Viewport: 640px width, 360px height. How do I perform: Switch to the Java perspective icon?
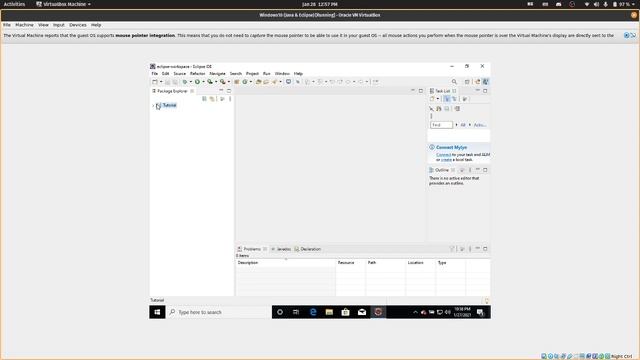[x=485, y=82]
